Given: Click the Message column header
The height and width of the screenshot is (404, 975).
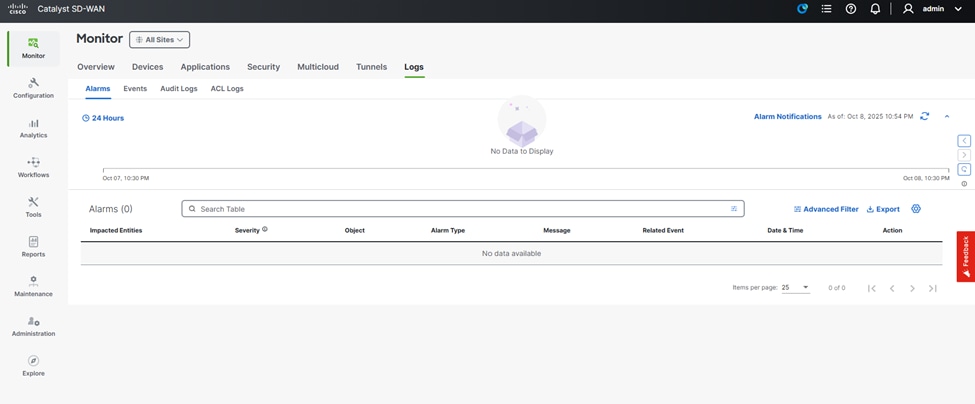Looking at the screenshot, I should tap(557, 231).
